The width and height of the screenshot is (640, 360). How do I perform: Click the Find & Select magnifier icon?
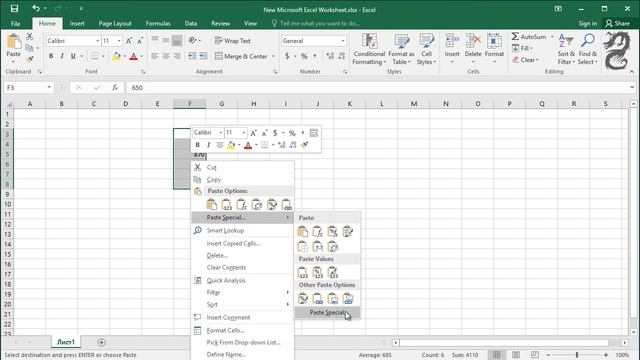pyautogui.click(x=588, y=41)
